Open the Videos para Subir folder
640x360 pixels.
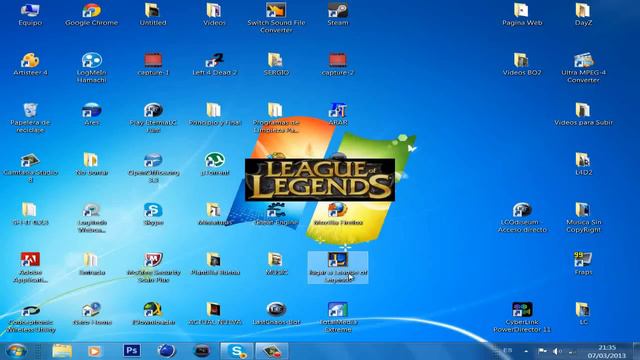pyautogui.click(x=583, y=114)
